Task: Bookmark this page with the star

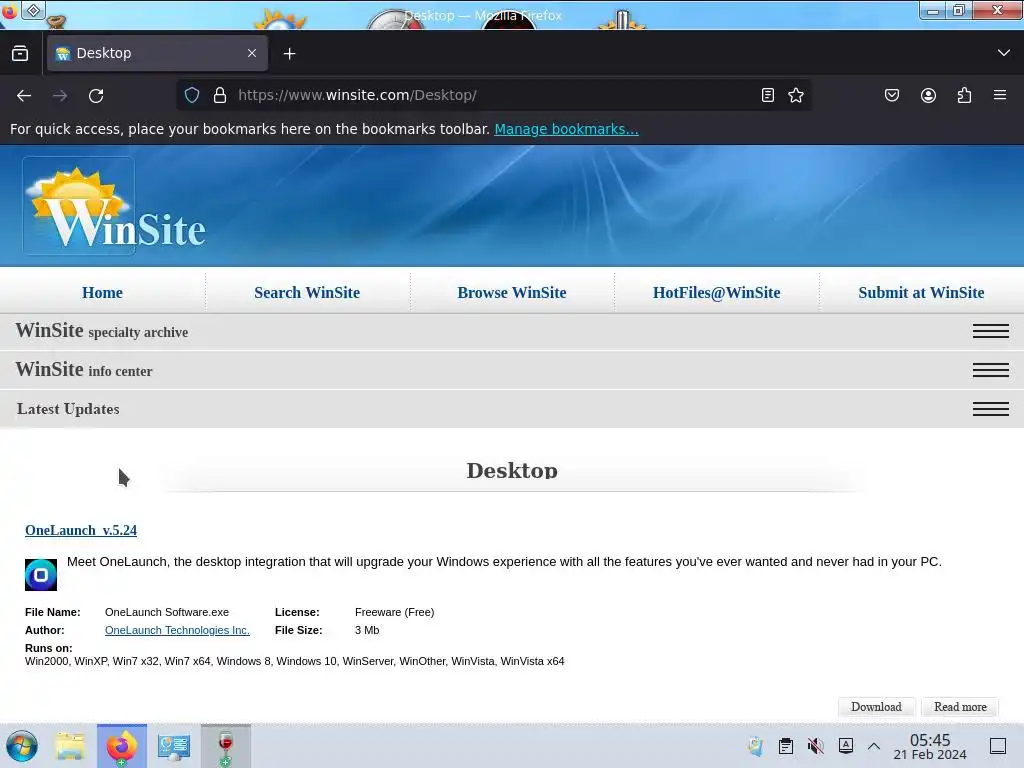Action: coord(795,95)
